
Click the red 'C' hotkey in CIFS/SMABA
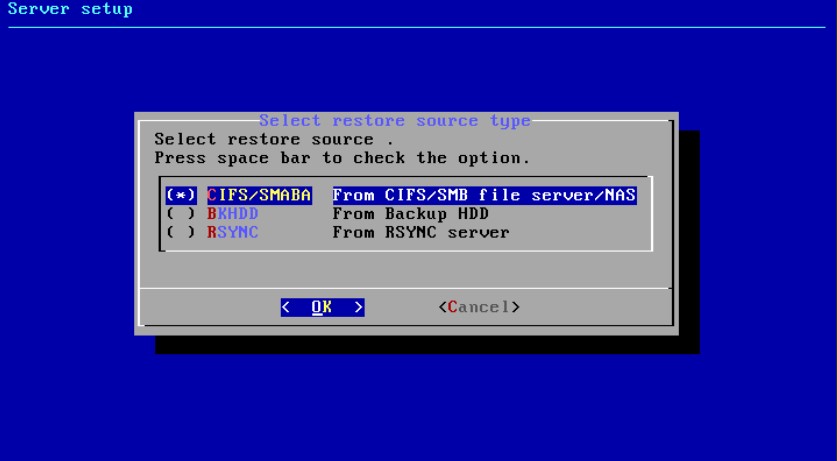coord(212,195)
